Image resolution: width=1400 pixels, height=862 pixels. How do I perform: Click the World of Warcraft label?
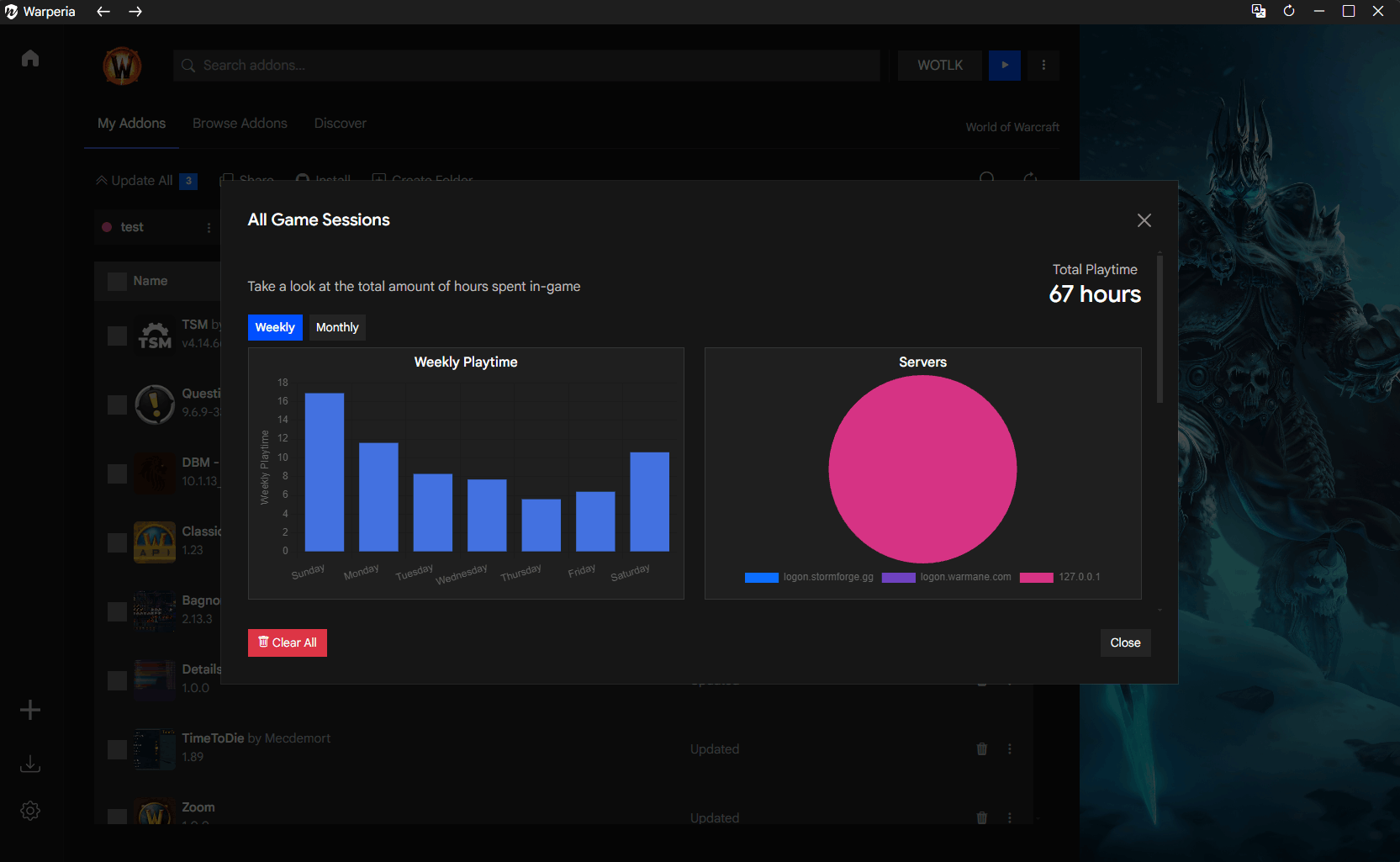[x=1012, y=127]
